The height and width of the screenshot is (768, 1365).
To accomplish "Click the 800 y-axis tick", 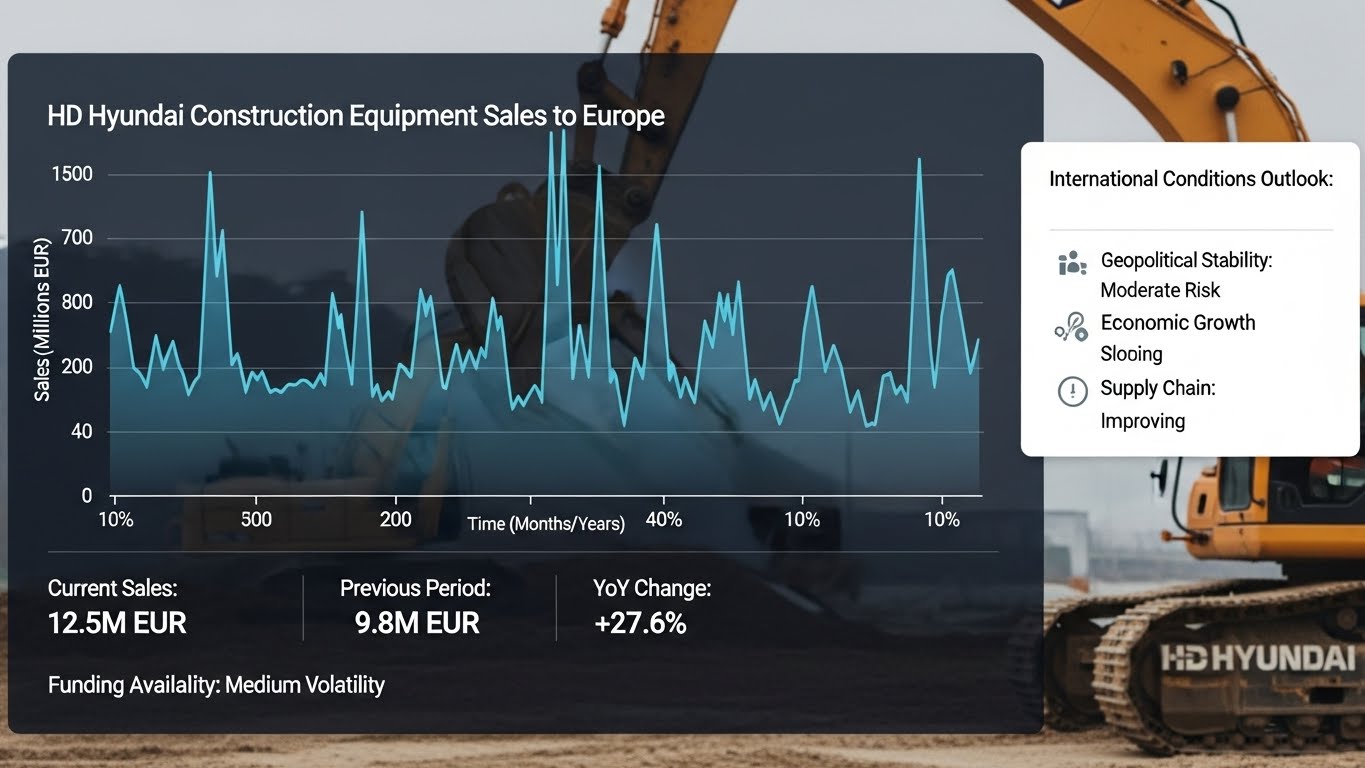I will pos(76,303).
